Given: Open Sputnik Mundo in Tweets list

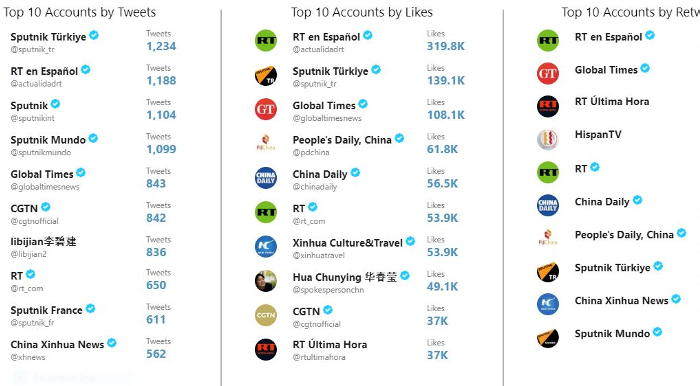Looking at the screenshot, I should point(48,140).
